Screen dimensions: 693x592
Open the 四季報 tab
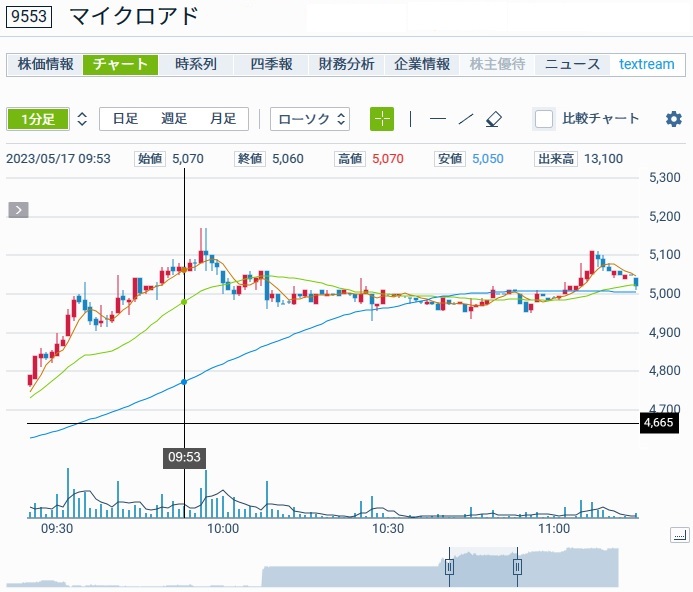click(x=271, y=64)
